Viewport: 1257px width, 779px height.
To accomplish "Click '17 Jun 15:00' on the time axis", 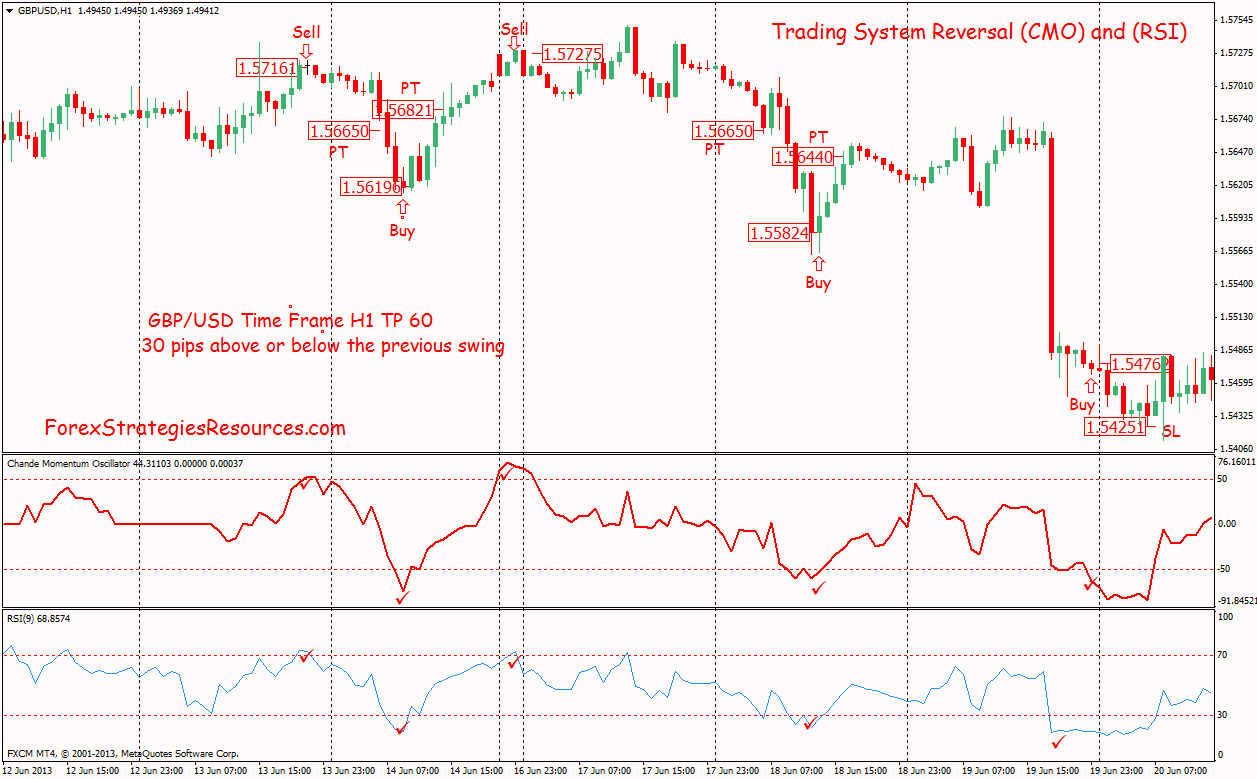I will tap(667, 771).
